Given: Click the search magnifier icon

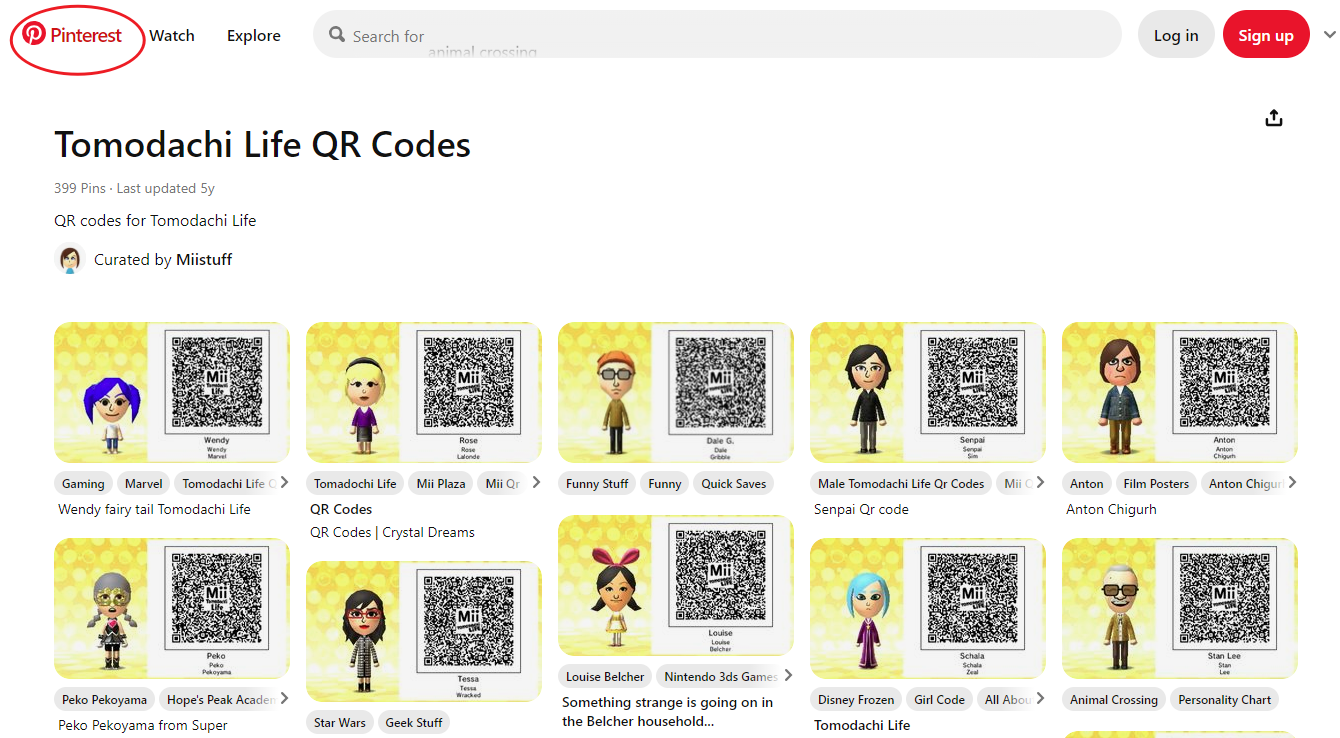Looking at the screenshot, I should [x=337, y=35].
